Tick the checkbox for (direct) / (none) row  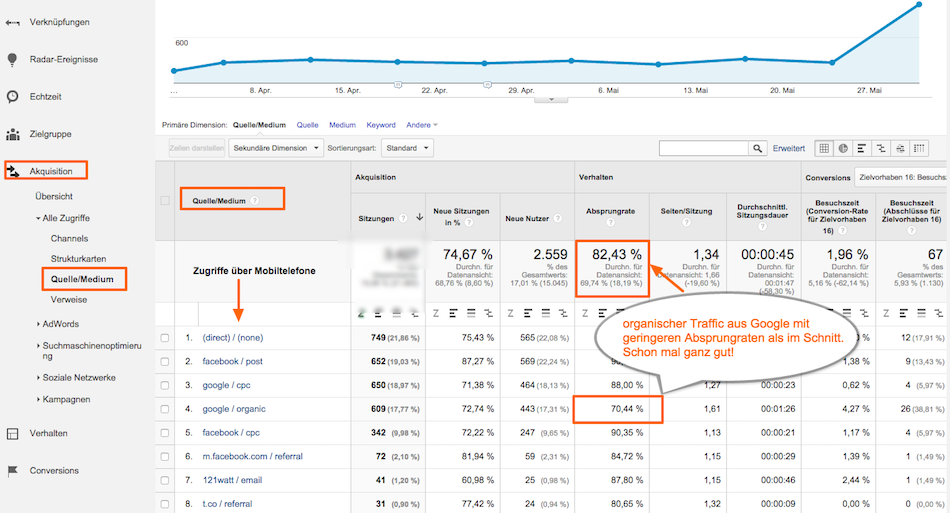(165, 339)
